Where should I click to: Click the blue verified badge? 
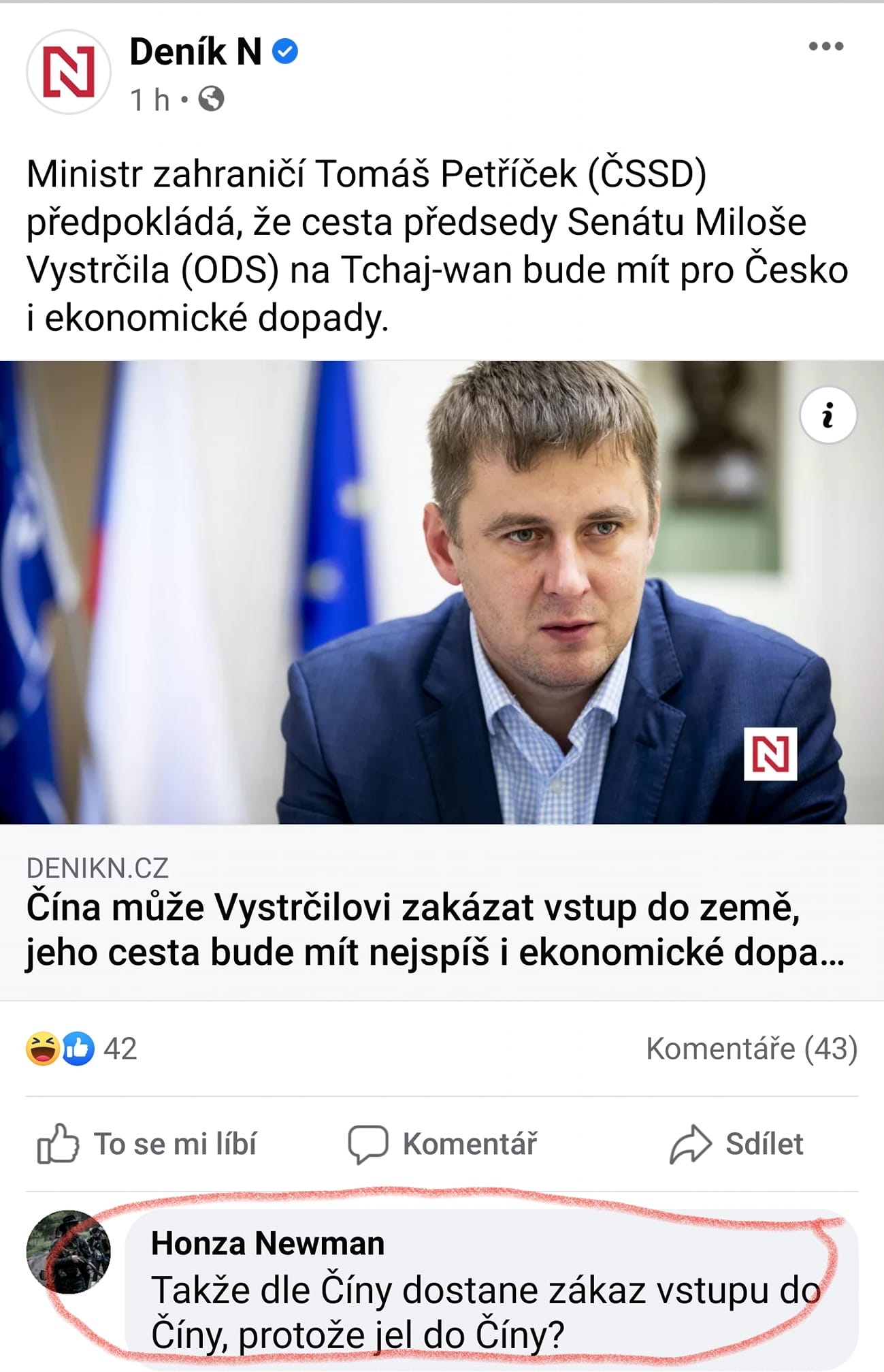point(285,52)
